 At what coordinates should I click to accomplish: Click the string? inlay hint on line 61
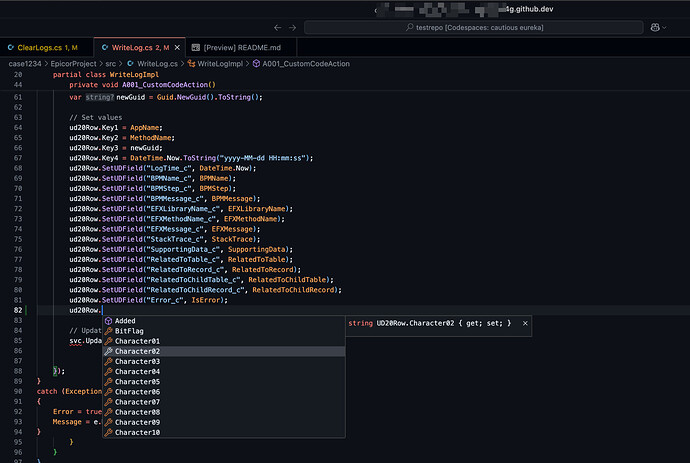click(100, 97)
